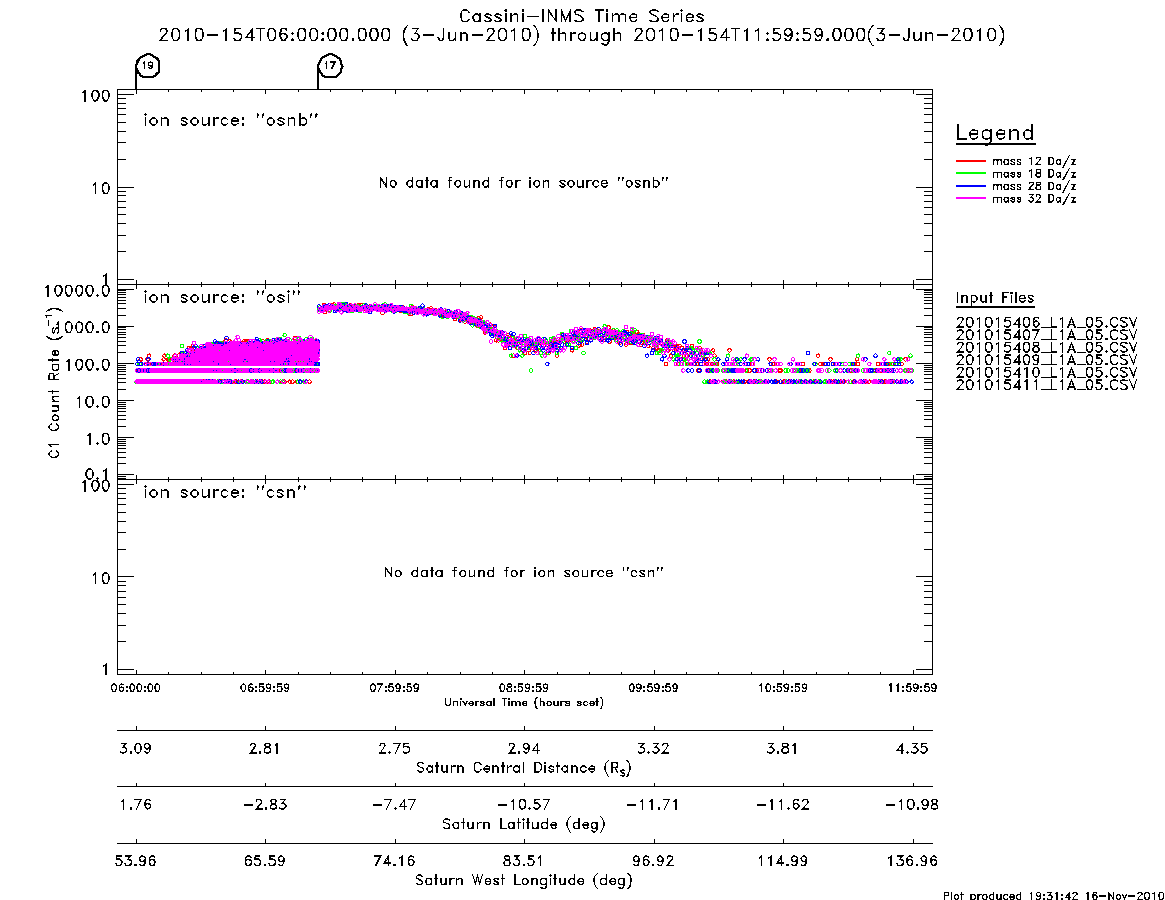
Task: Click the 10:59:59 time tick label
Action: (782, 688)
